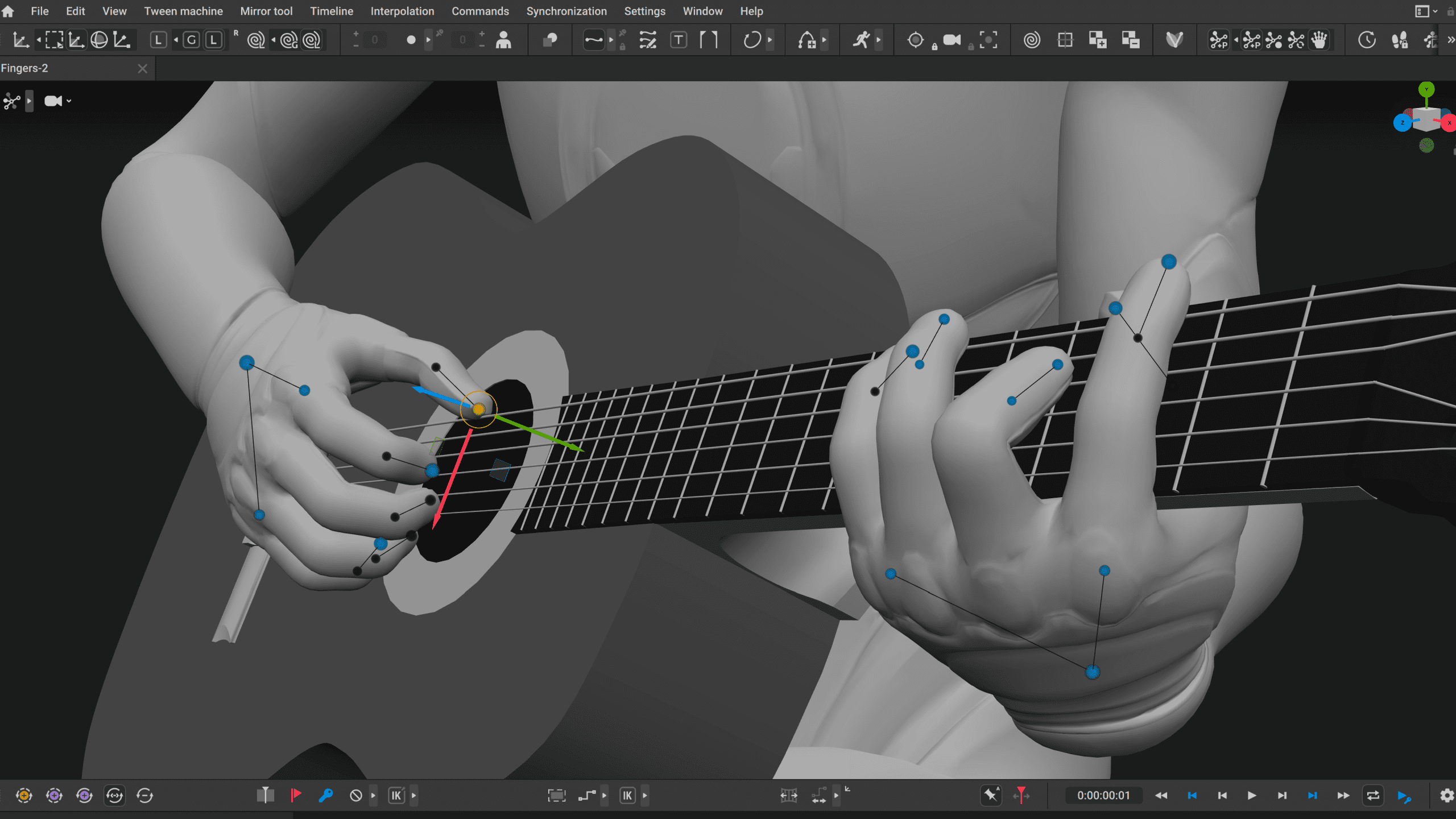Open the Commands menu
1456x819 pixels.
tap(480, 11)
